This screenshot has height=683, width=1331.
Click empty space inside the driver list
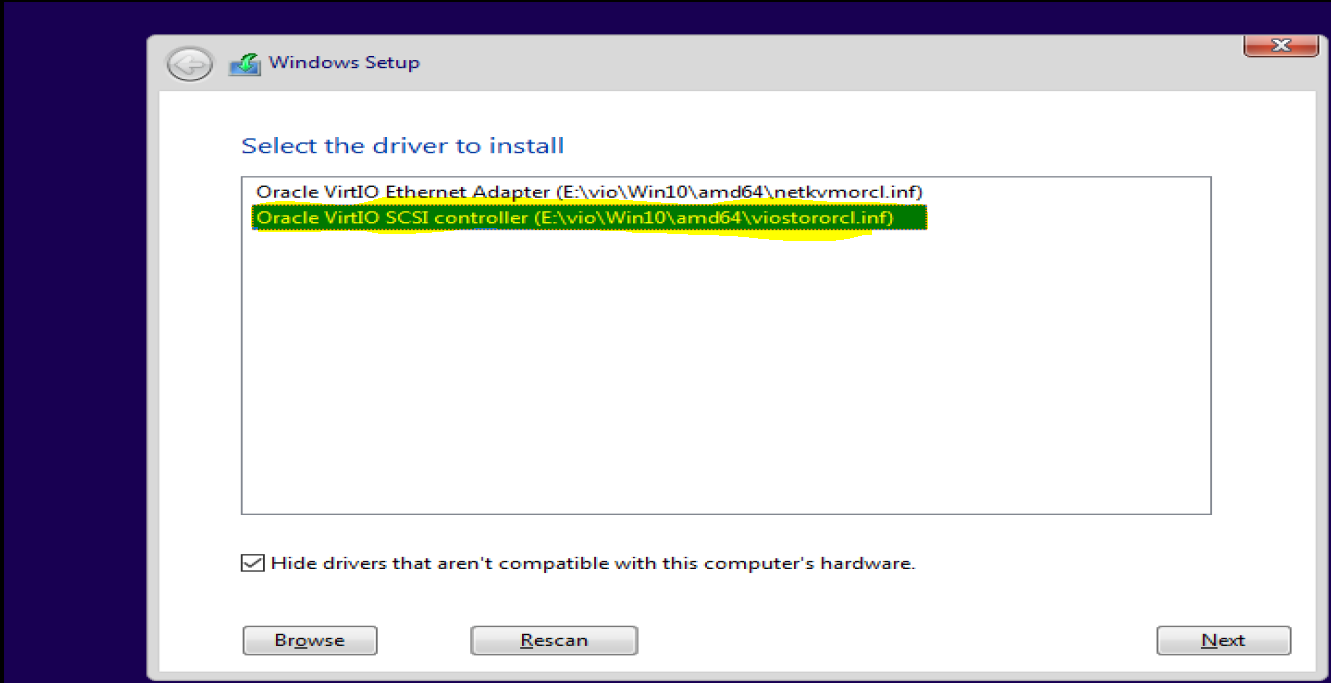(x=726, y=380)
